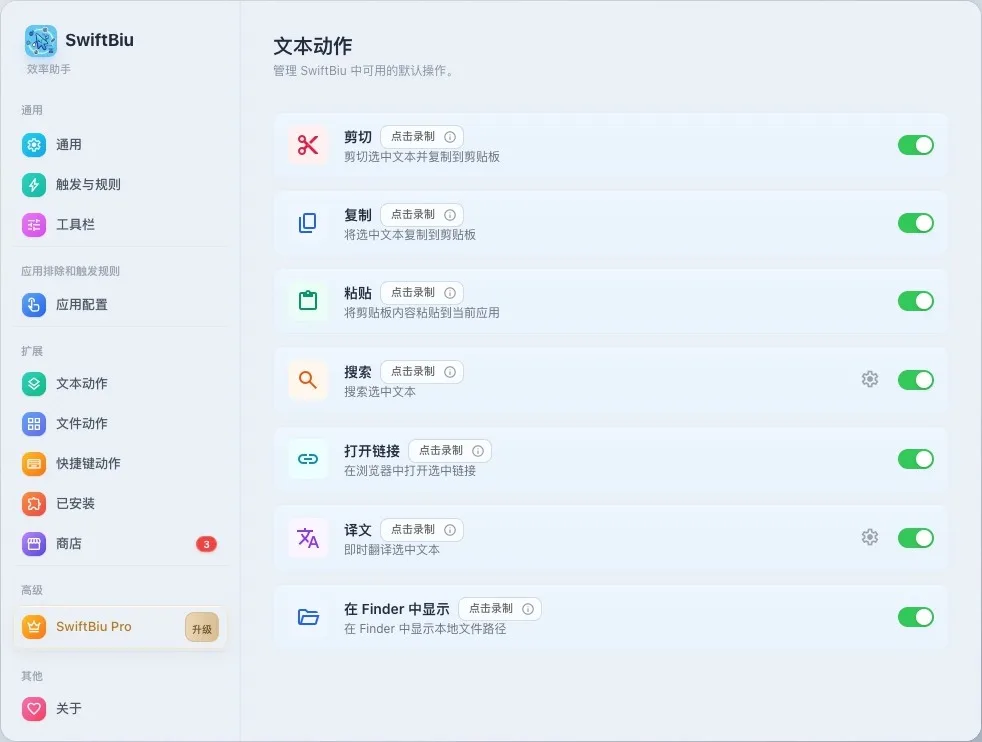Click description 即时翻译选中文本

391,549
